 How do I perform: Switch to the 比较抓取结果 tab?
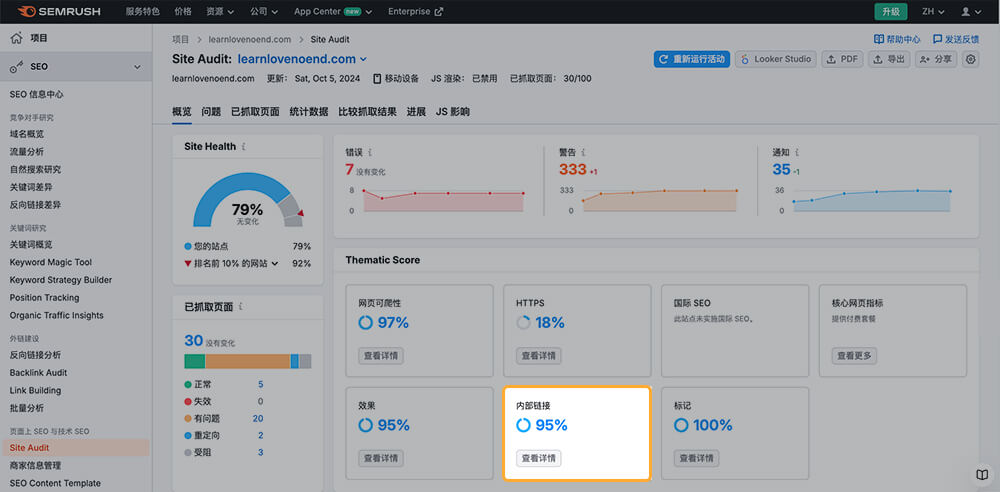click(x=367, y=112)
